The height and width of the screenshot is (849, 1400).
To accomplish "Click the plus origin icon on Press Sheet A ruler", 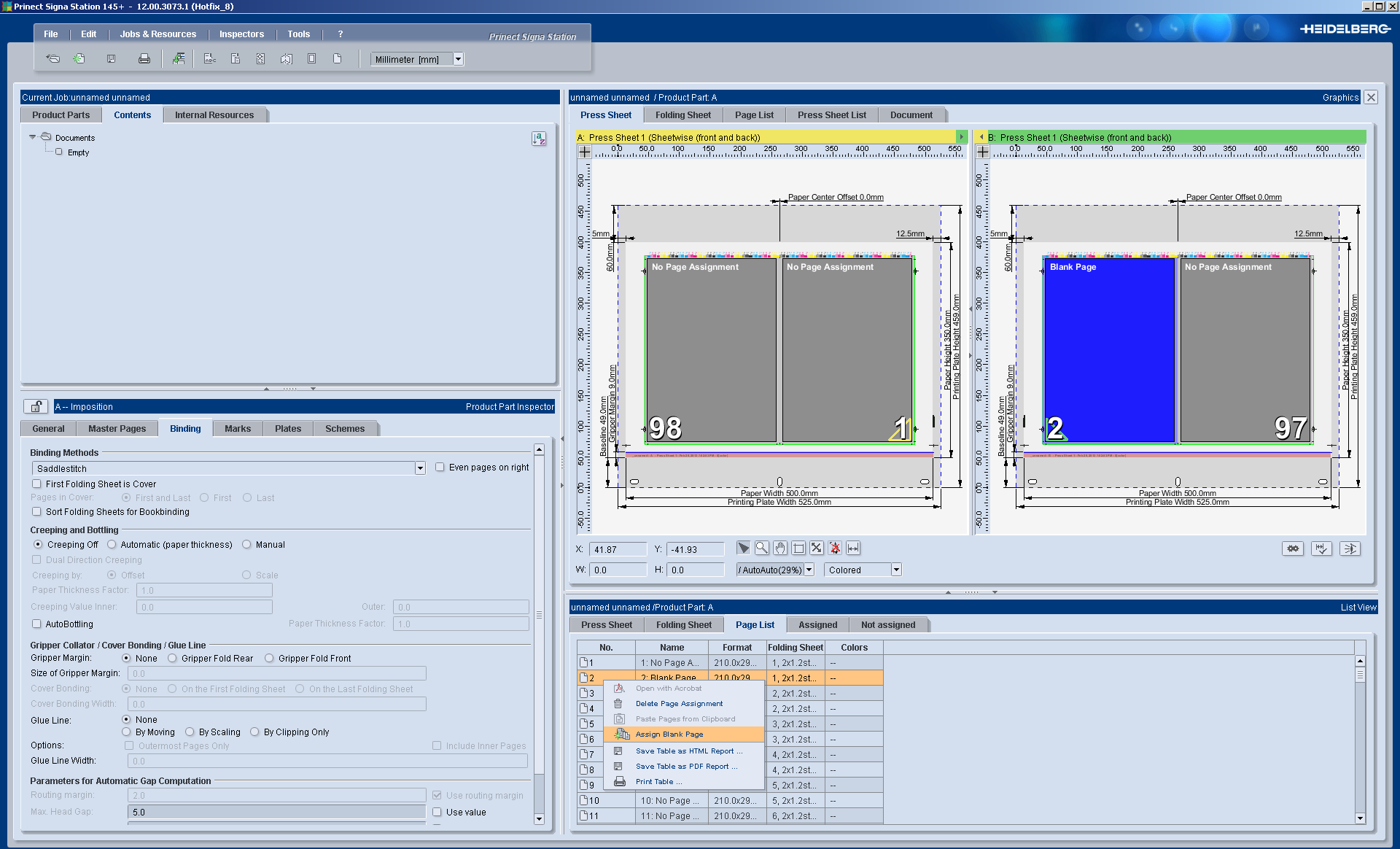I will click(585, 152).
